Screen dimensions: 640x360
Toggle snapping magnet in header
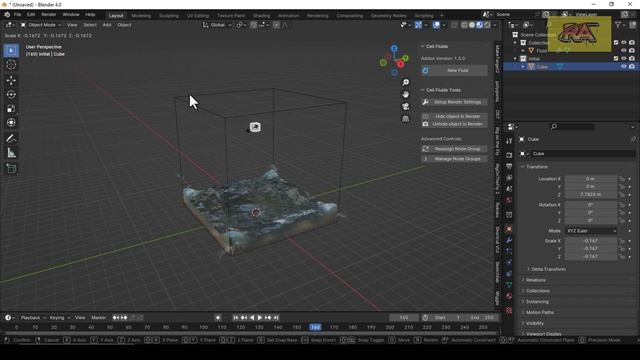point(253,25)
